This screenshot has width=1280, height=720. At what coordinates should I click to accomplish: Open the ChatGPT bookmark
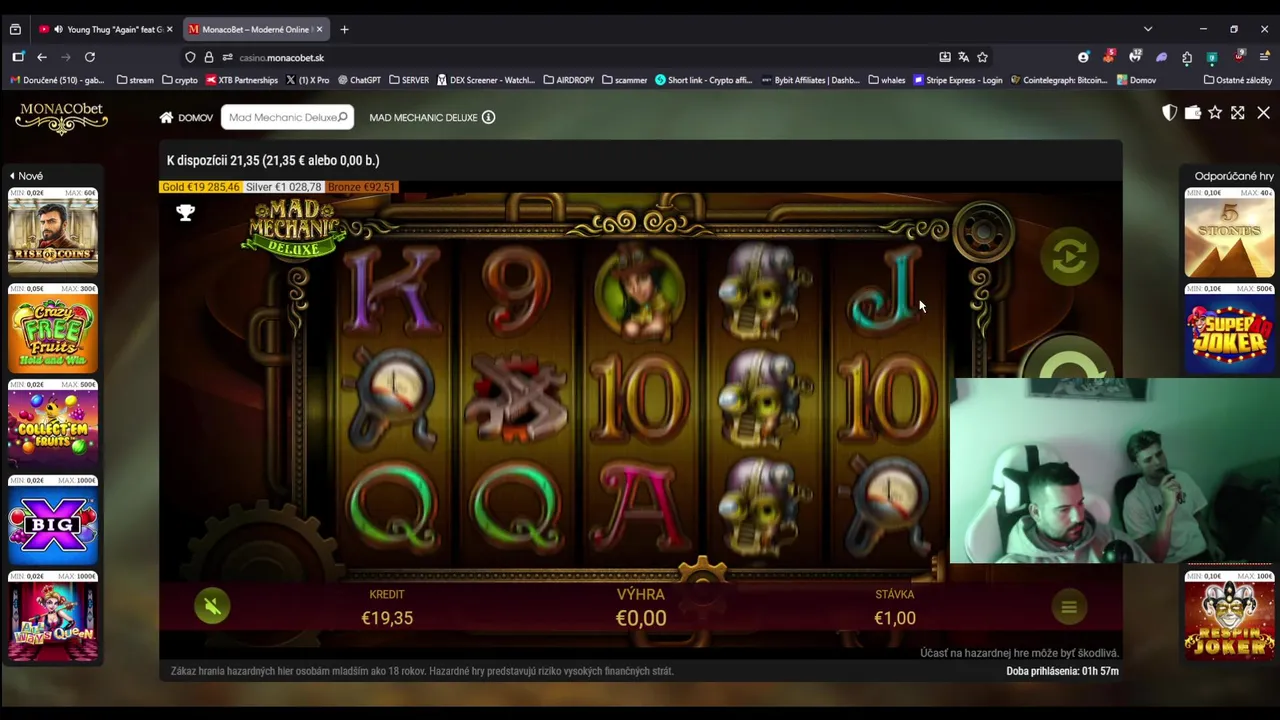[x=360, y=80]
